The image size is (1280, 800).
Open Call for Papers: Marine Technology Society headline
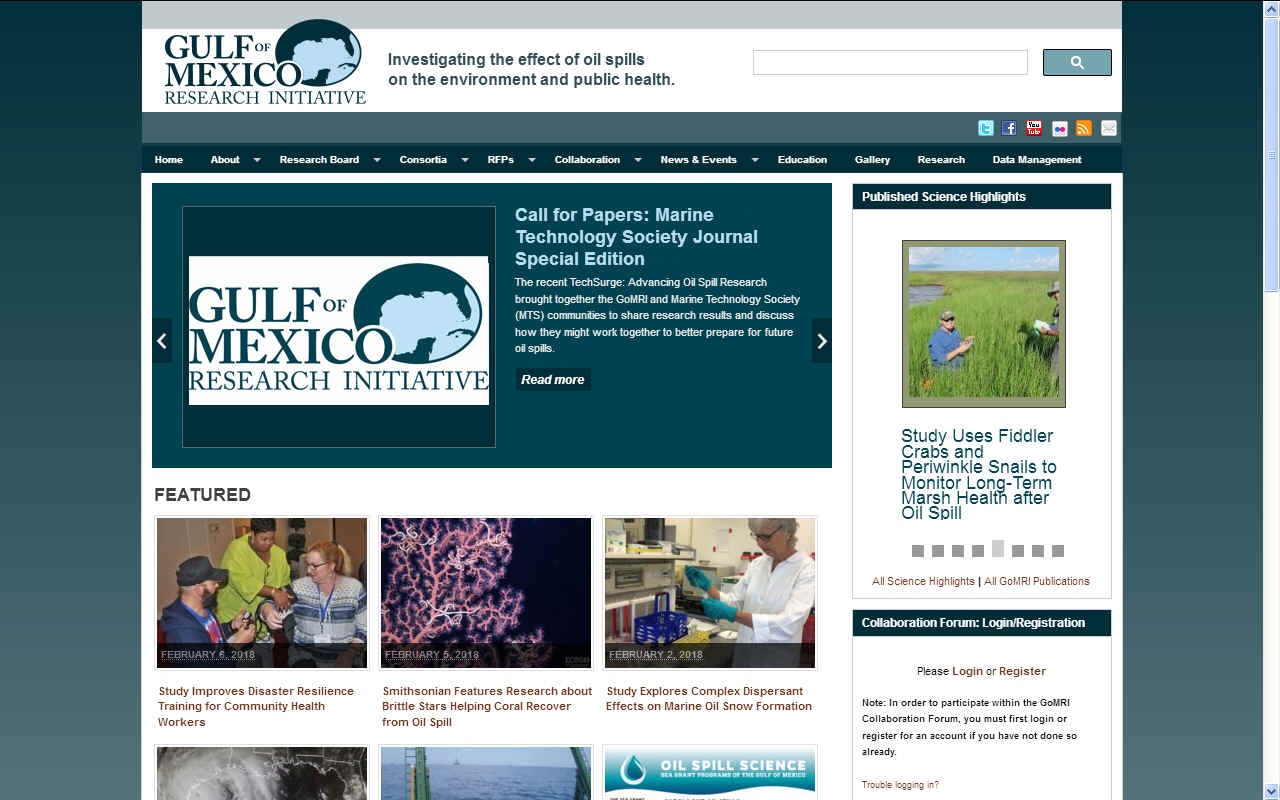pyautogui.click(x=636, y=237)
